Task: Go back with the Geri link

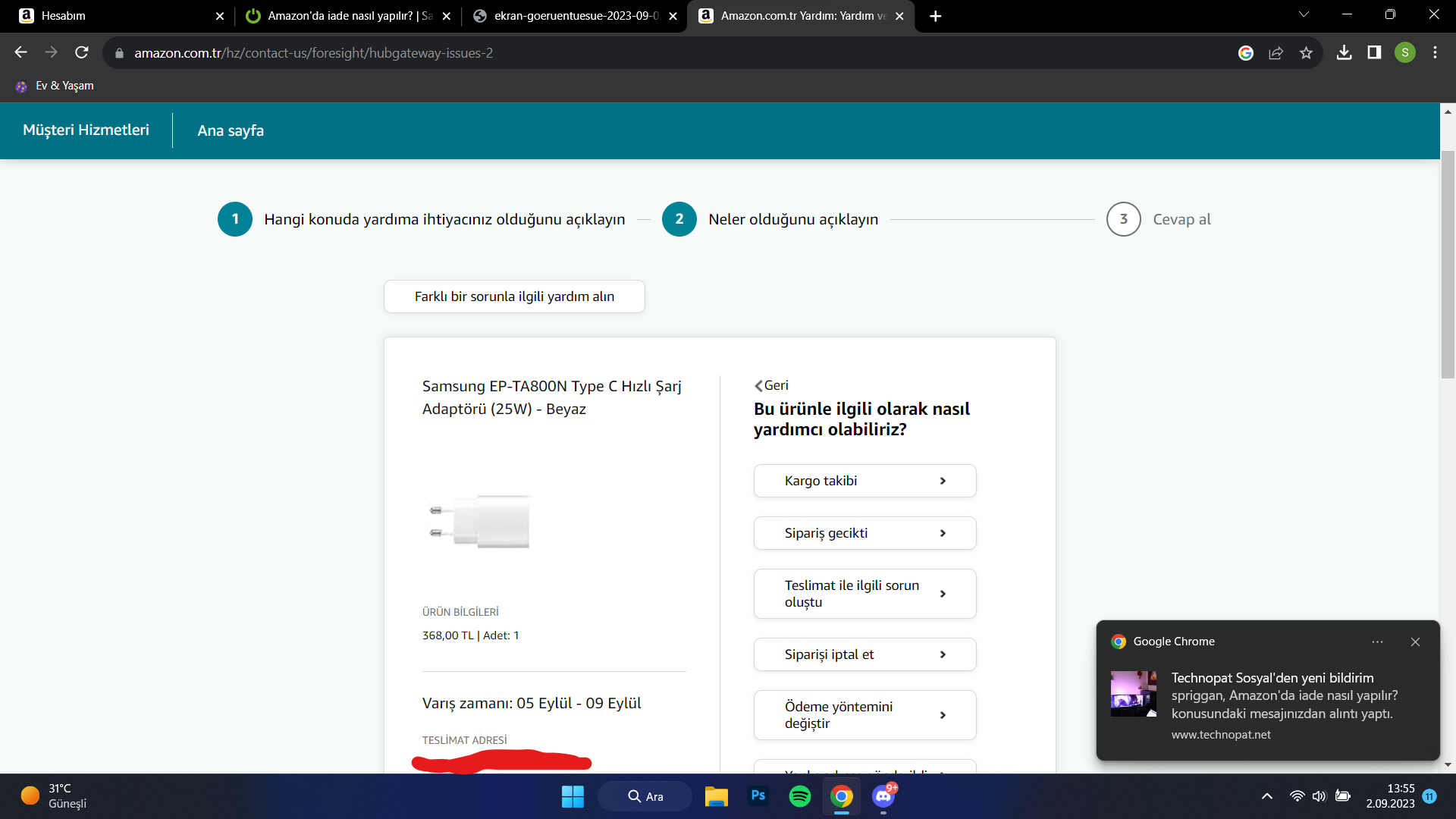Action: tap(772, 385)
